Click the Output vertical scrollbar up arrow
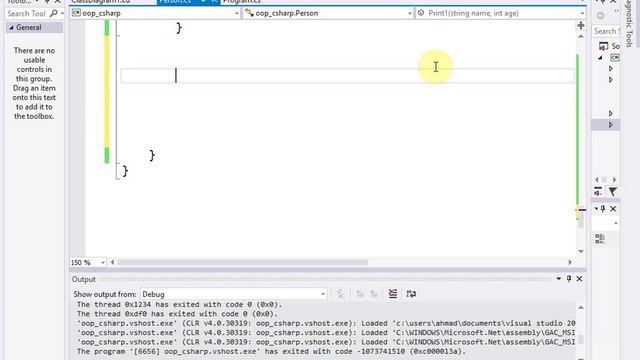This screenshot has width=640, height=360. point(581,307)
